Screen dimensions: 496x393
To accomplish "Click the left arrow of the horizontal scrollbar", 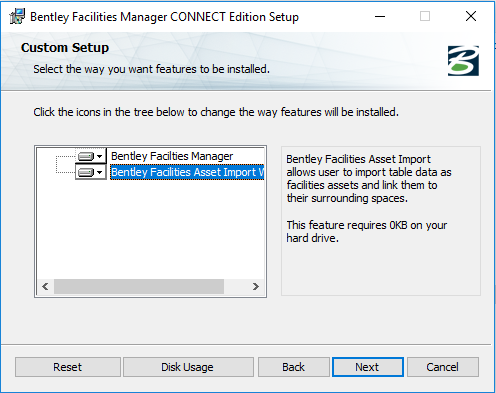I will coord(46,286).
